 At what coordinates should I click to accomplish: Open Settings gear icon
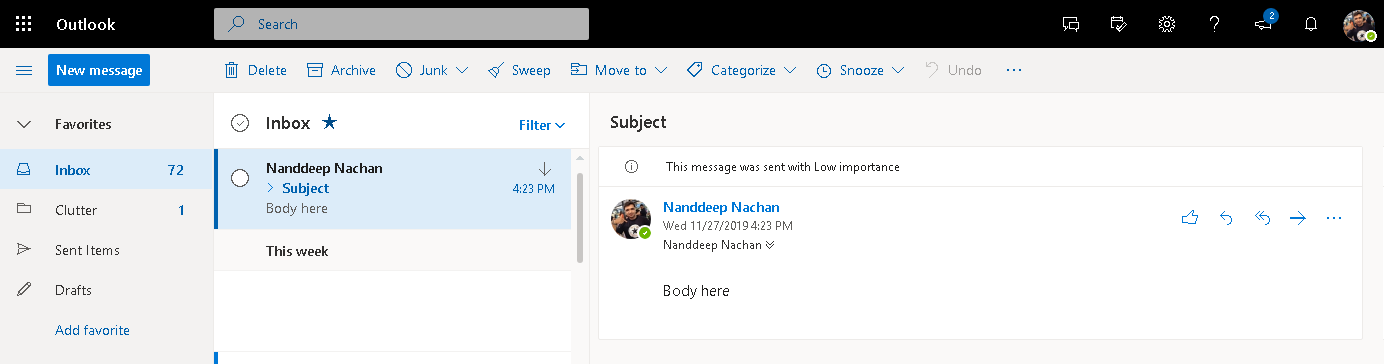(1166, 24)
